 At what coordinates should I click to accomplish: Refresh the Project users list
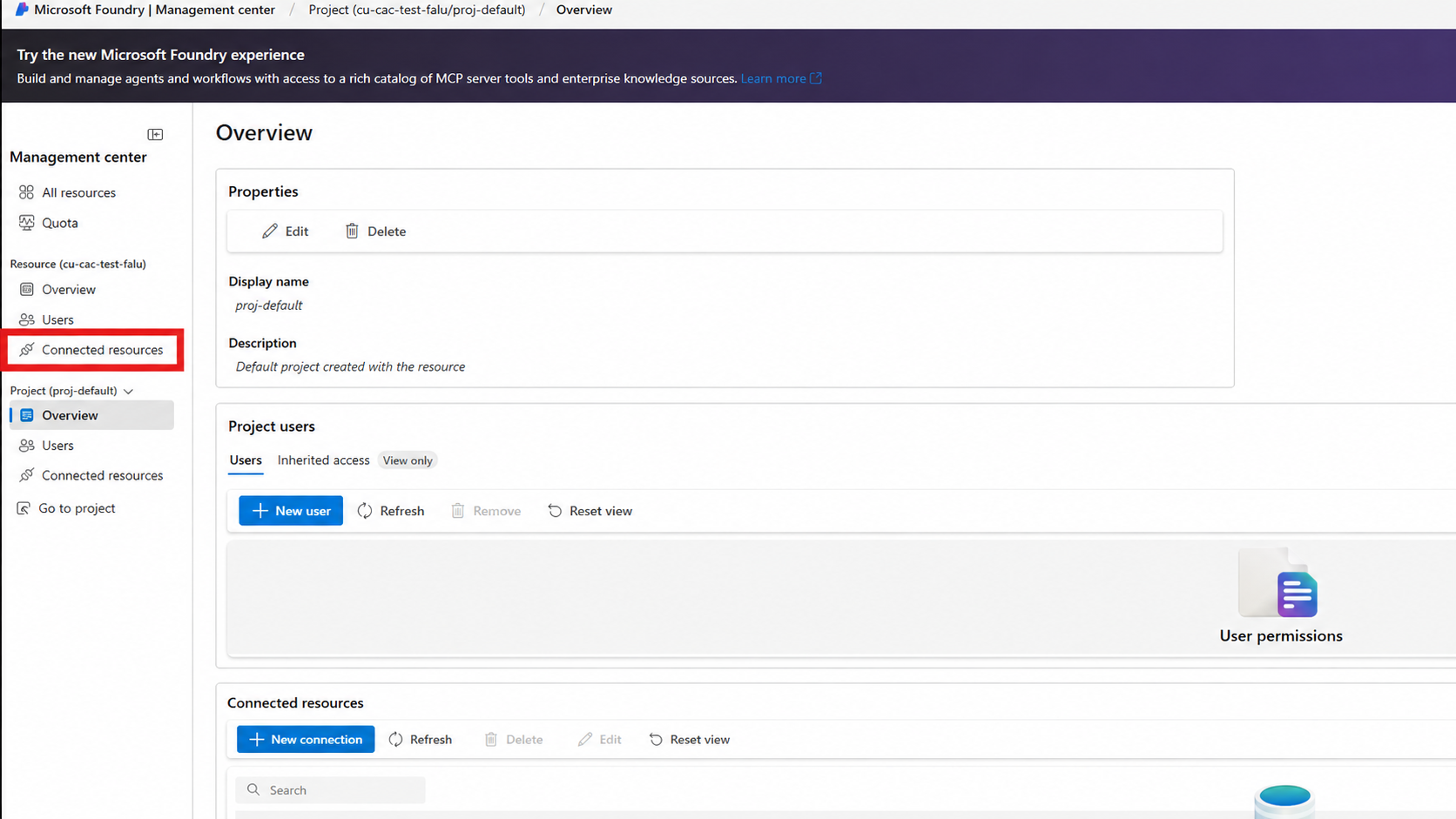click(x=391, y=511)
